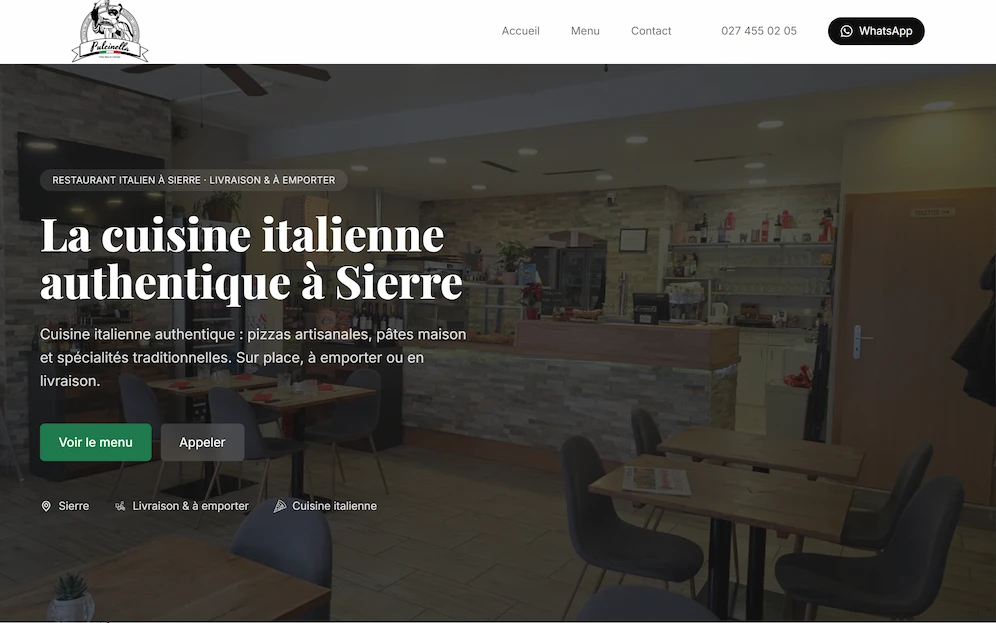Click the delivery scooter icon

tap(119, 506)
